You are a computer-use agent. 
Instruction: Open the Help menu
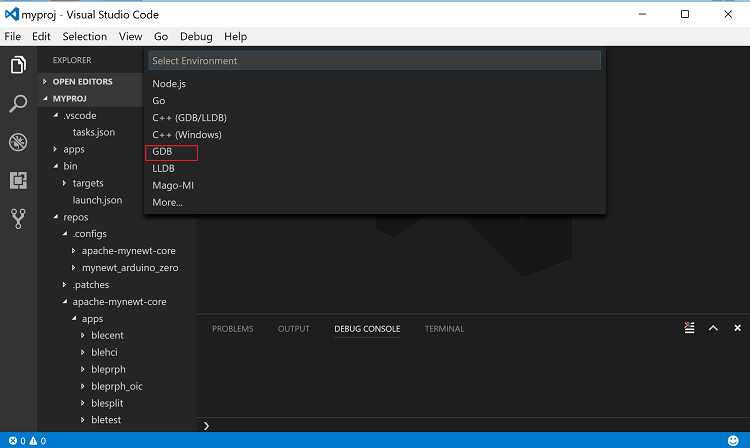(235, 37)
